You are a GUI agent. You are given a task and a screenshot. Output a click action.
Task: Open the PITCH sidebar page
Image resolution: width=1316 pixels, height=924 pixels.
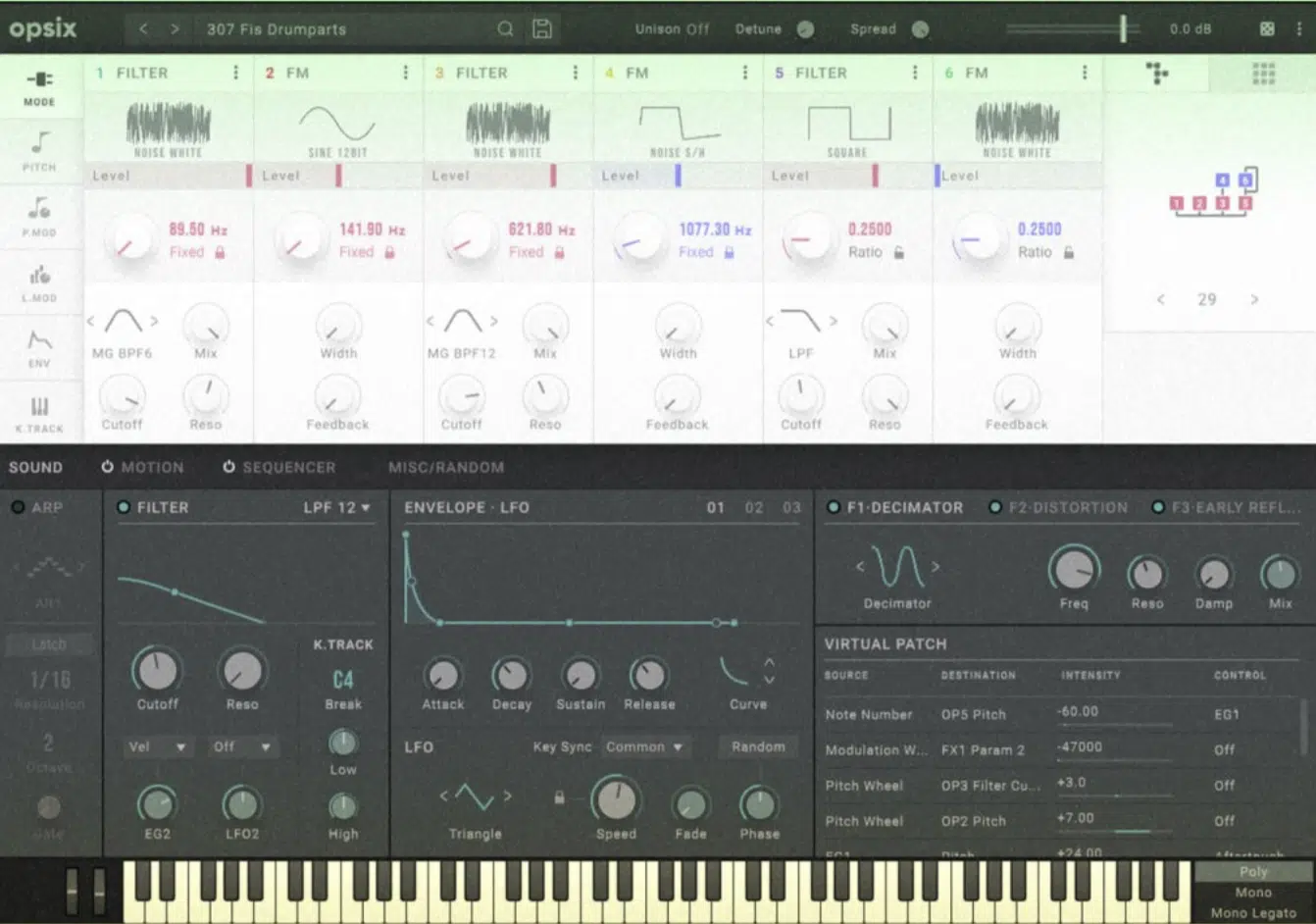pos(39,151)
